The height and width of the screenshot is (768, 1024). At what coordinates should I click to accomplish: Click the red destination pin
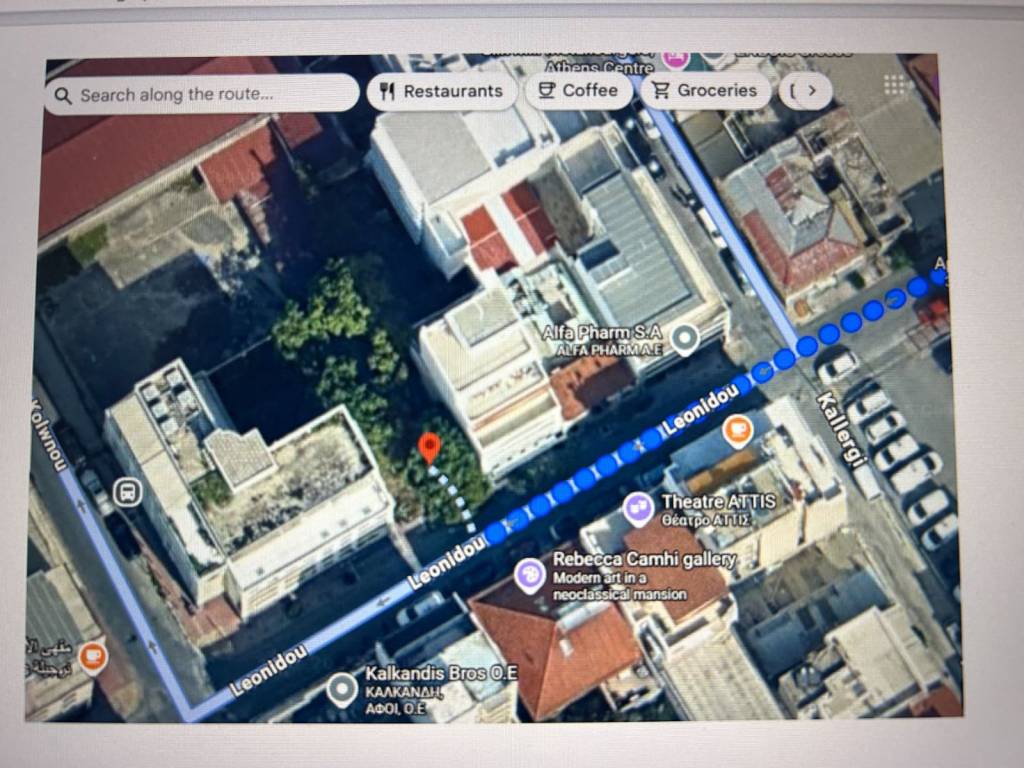coord(429,447)
